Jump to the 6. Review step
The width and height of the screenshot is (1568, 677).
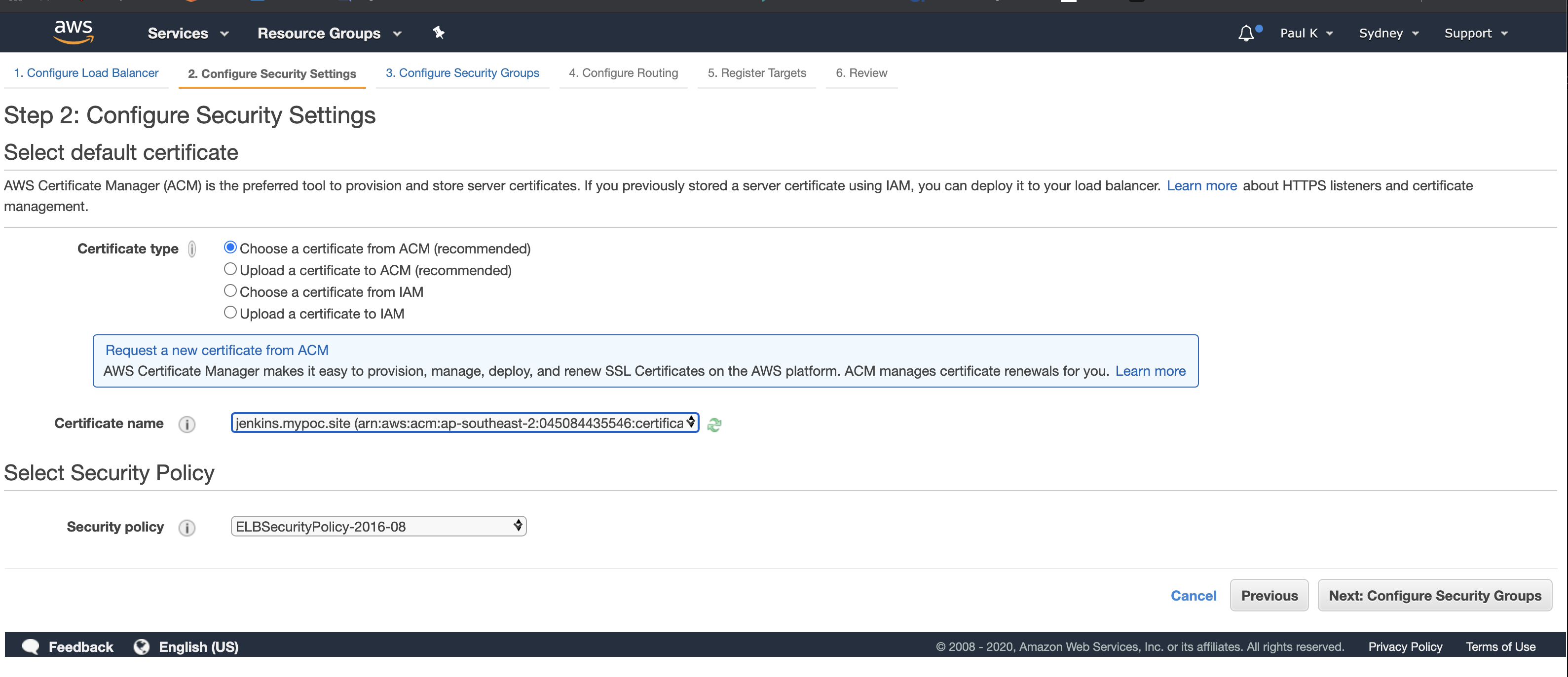861,73
